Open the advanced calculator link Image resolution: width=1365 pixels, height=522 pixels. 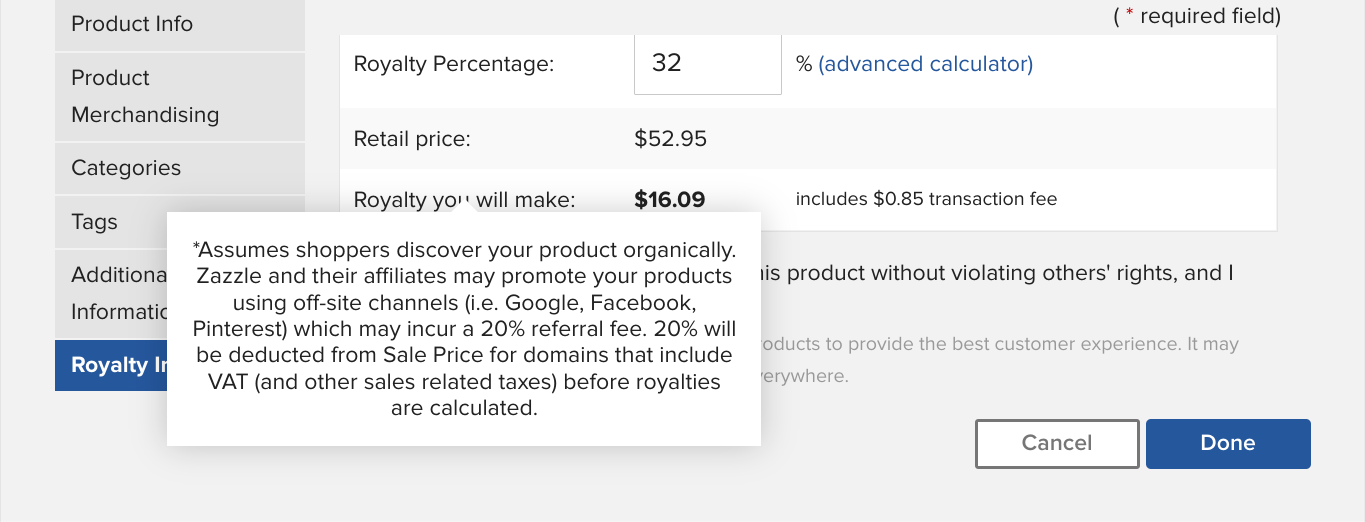926,64
